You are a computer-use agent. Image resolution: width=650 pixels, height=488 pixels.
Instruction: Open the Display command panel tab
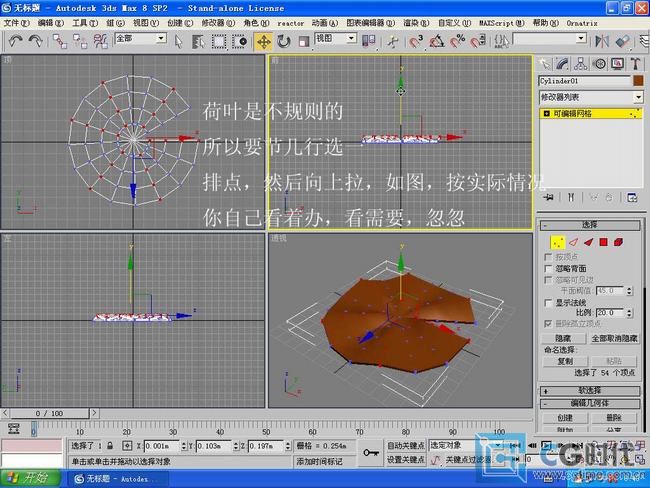[617, 64]
